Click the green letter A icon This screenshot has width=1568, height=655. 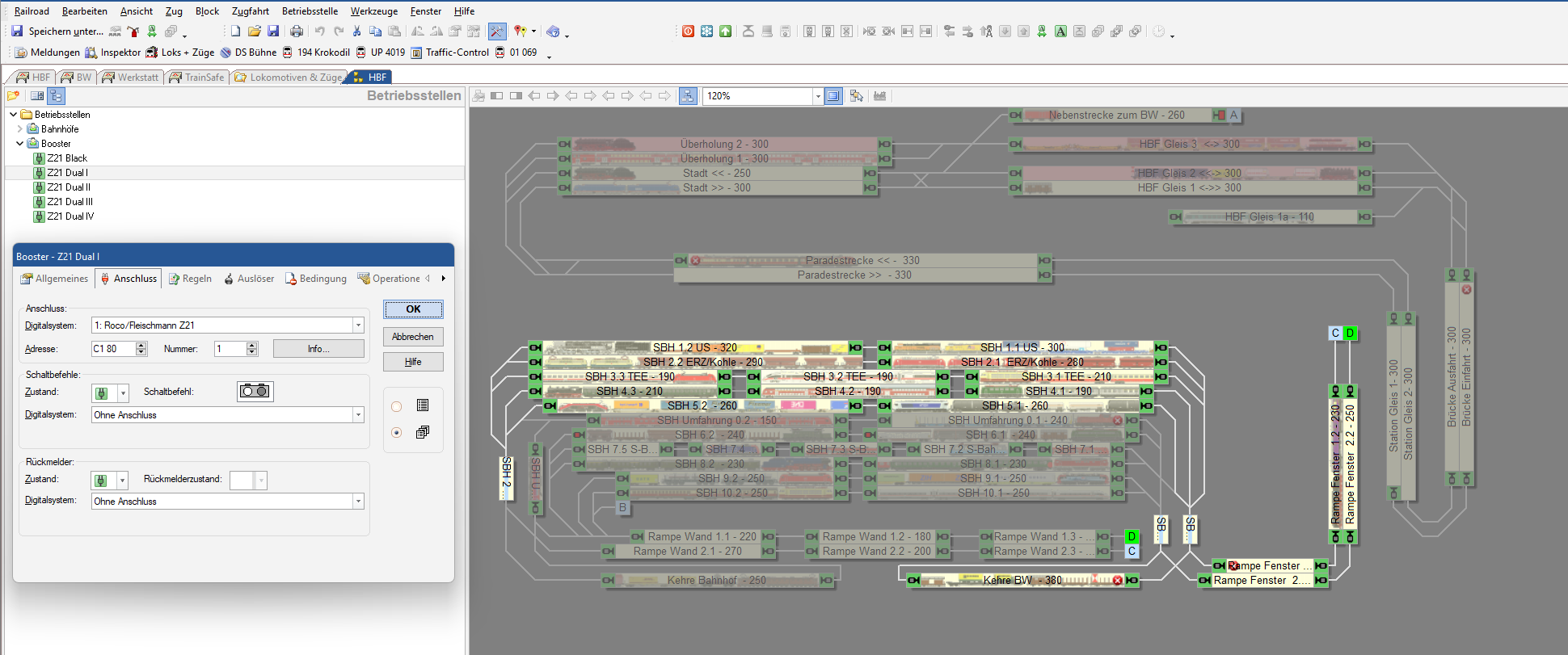[x=1060, y=31]
